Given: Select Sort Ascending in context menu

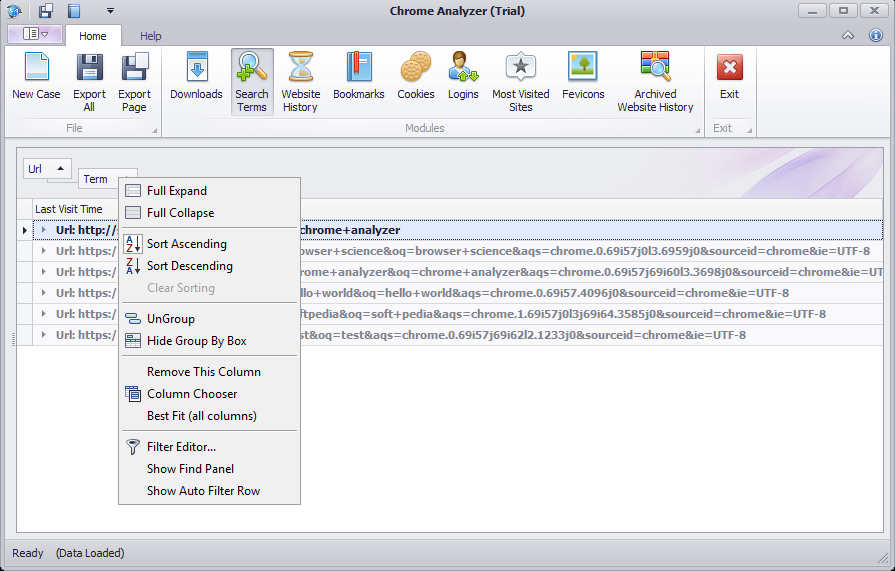Looking at the screenshot, I should coord(209,244).
